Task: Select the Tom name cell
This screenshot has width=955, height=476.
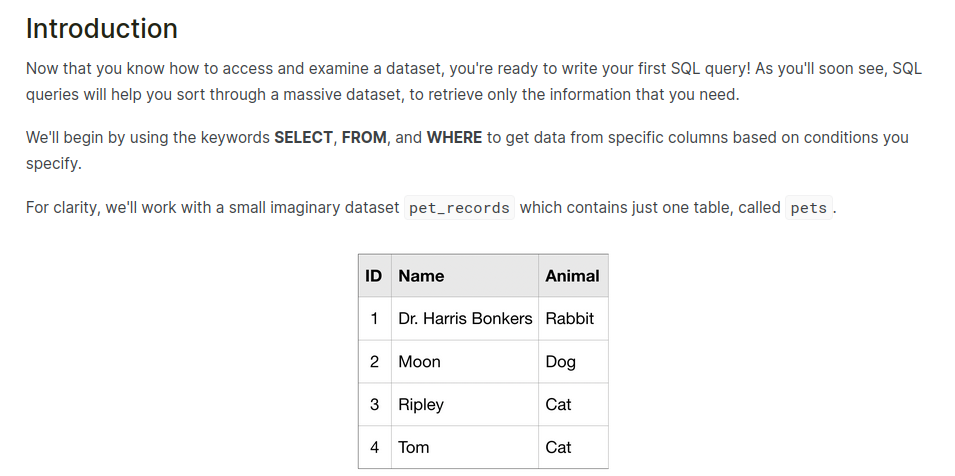Action: [414, 448]
